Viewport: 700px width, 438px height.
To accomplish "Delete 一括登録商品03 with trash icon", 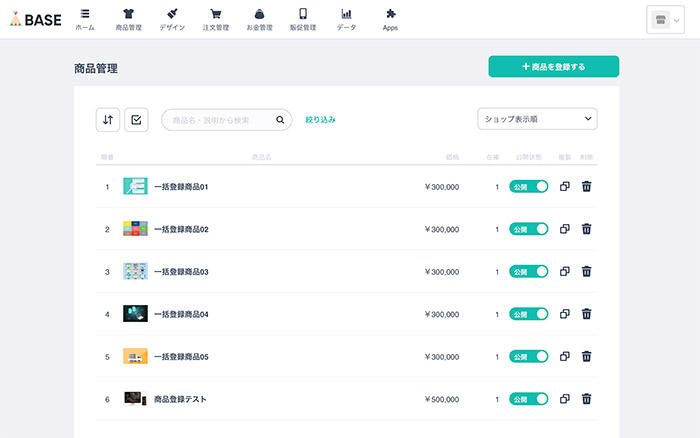I will point(587,271).
